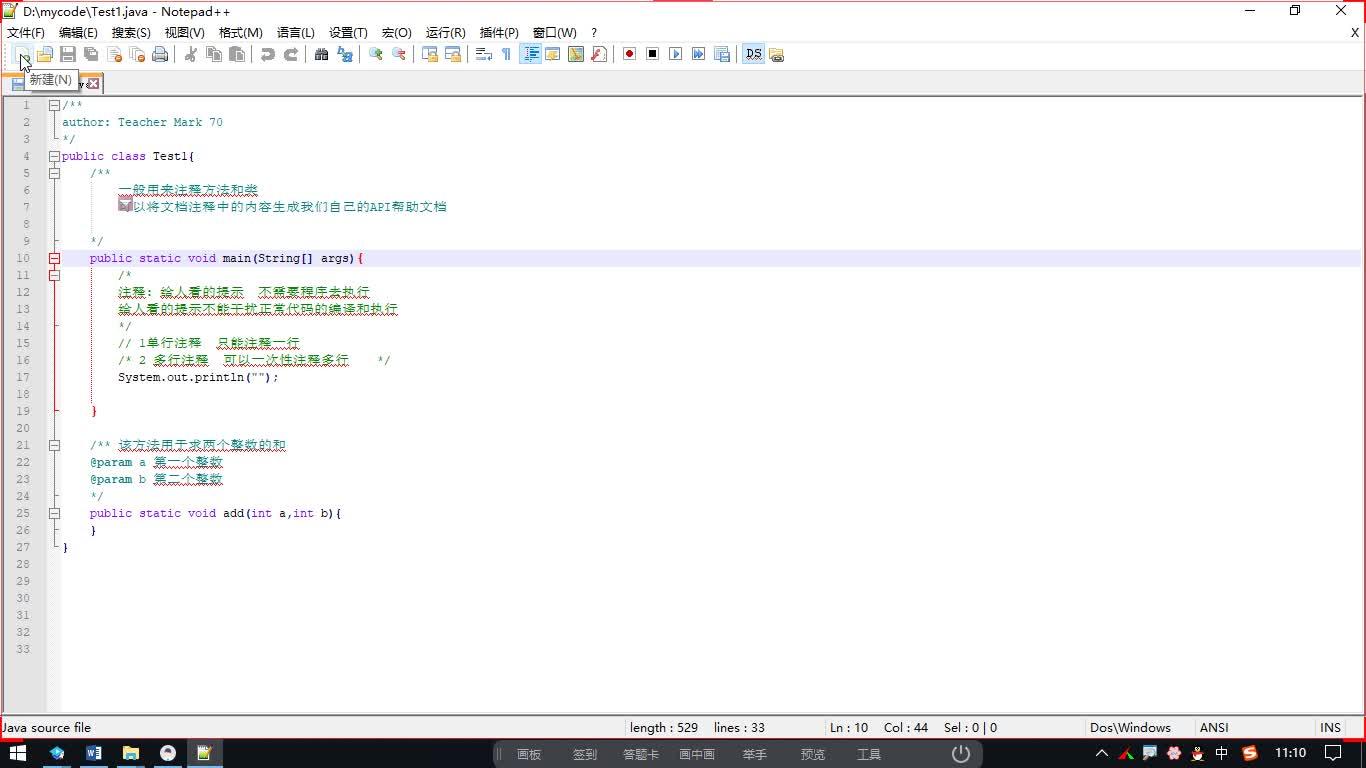Open the 编辑(E) menu
The image size is (1366, 768).
point(78,33)
